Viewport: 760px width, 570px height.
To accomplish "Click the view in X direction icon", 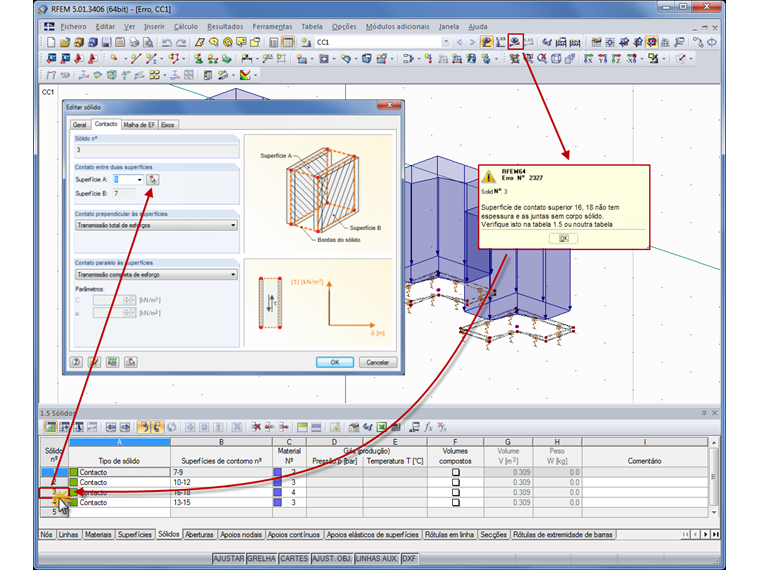I will tap(588, 59).
